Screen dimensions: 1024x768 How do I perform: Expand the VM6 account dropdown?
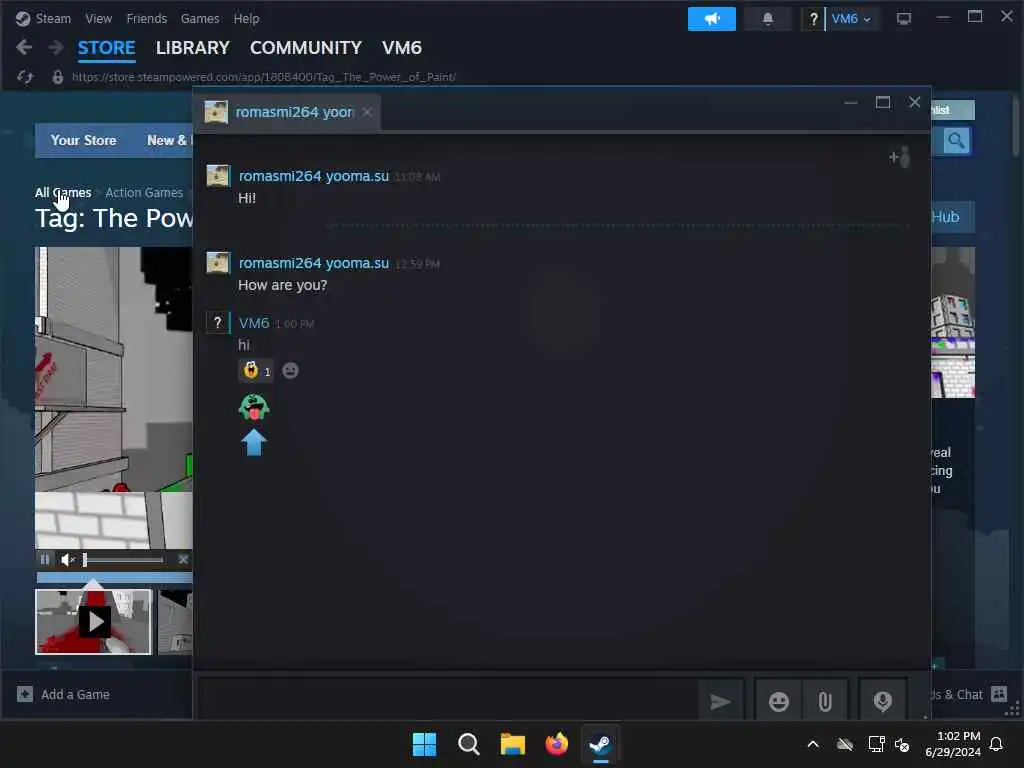[851, 19]
